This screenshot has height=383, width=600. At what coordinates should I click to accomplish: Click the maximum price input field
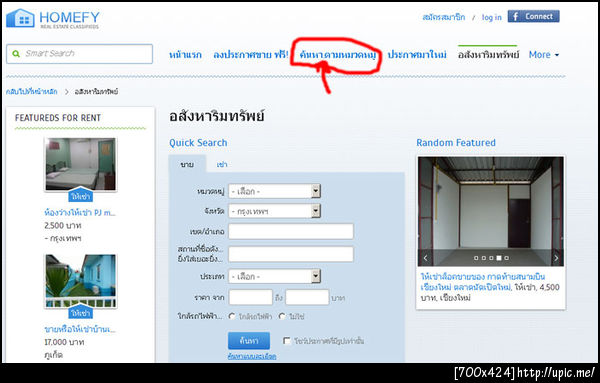pyautogui.click(x=307, y=297)
